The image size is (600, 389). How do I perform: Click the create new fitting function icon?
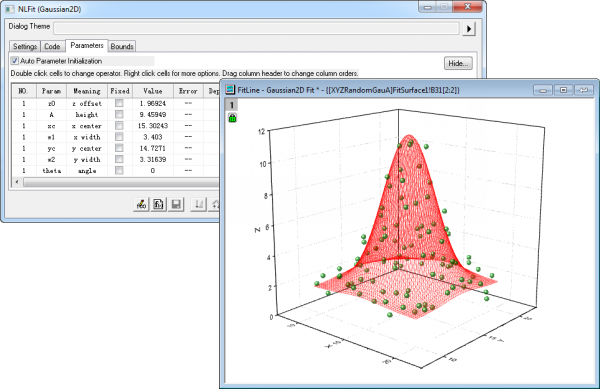[x=158, y=205]
